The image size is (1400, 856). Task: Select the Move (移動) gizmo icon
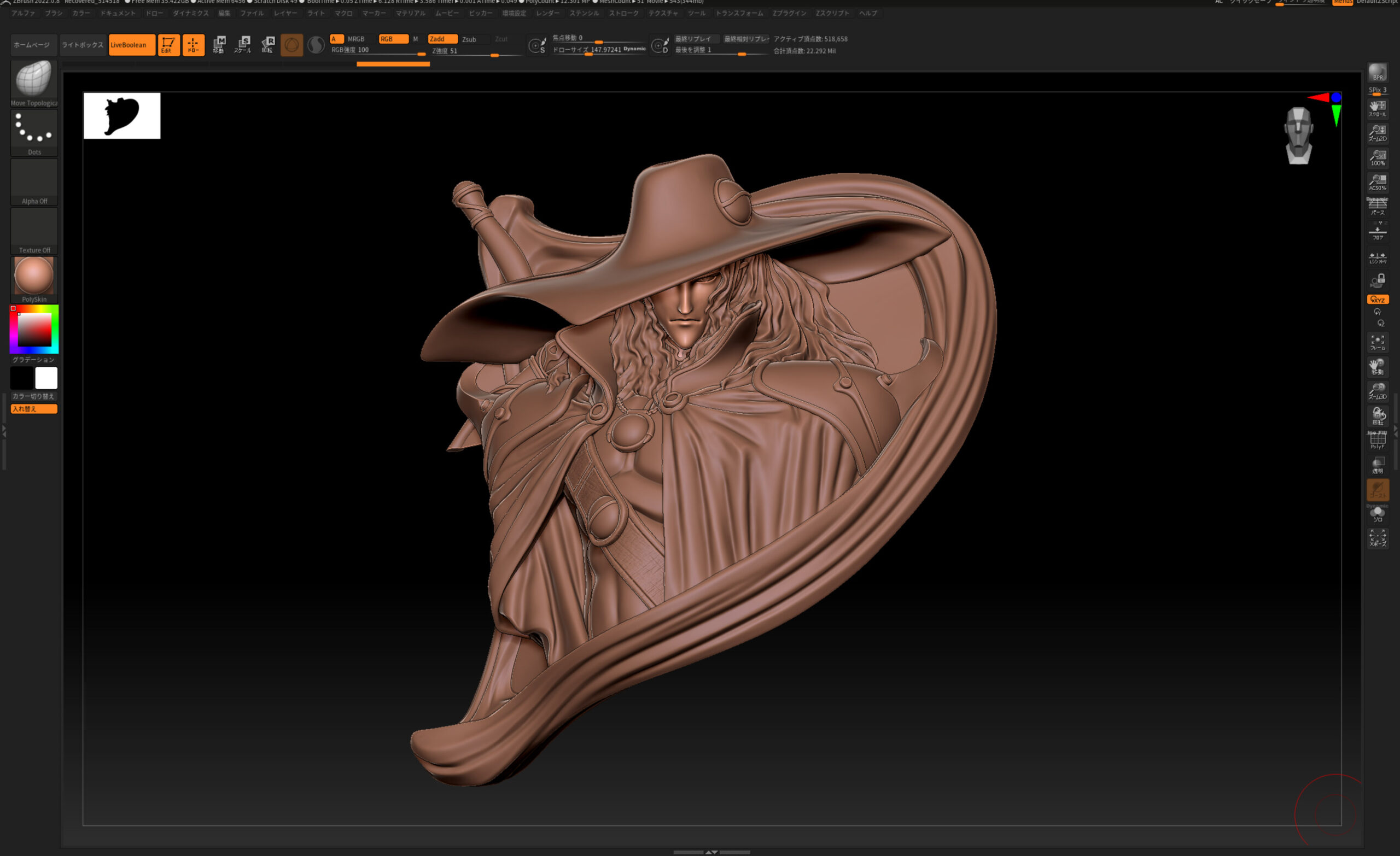coord(219,45)
